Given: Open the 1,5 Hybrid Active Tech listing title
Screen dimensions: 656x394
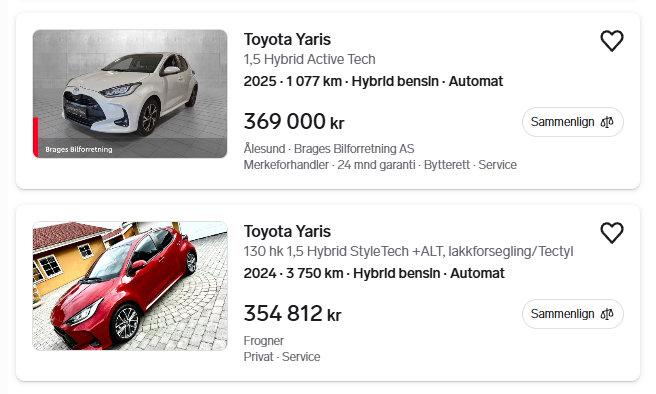Looking at the screenshot, I should click(x=287, y=40).
